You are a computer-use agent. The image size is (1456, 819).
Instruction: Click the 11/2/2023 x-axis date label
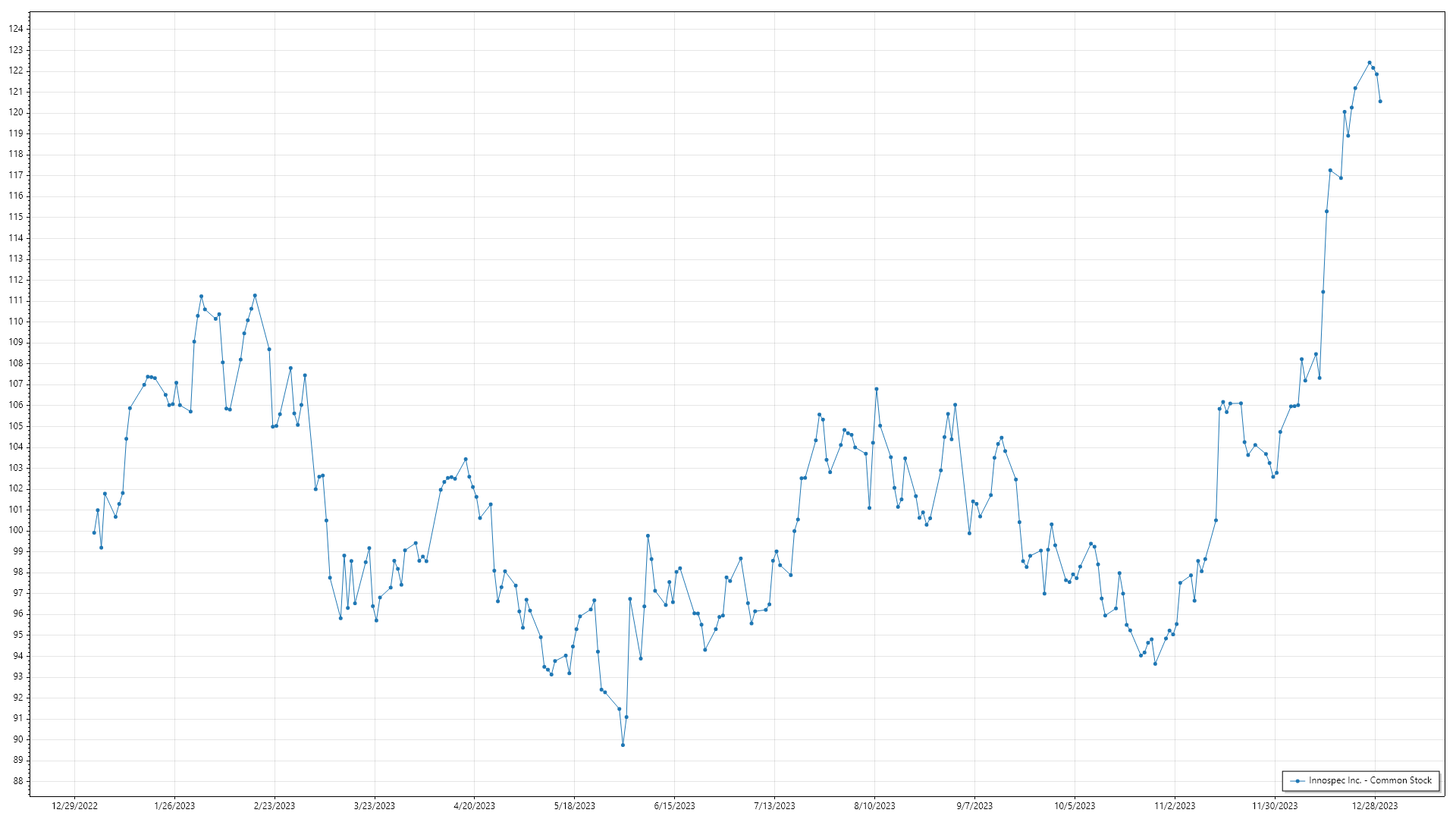[x=1175, y=806]
